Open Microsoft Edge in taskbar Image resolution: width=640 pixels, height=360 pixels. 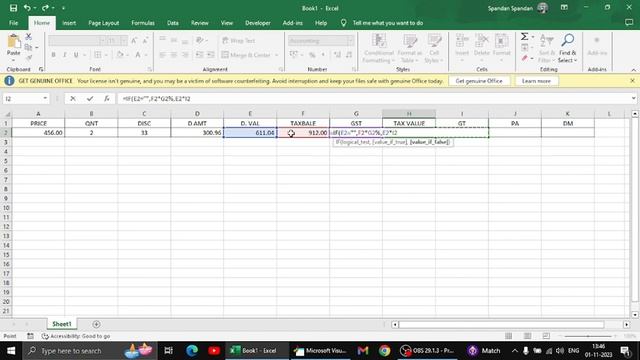192,351
